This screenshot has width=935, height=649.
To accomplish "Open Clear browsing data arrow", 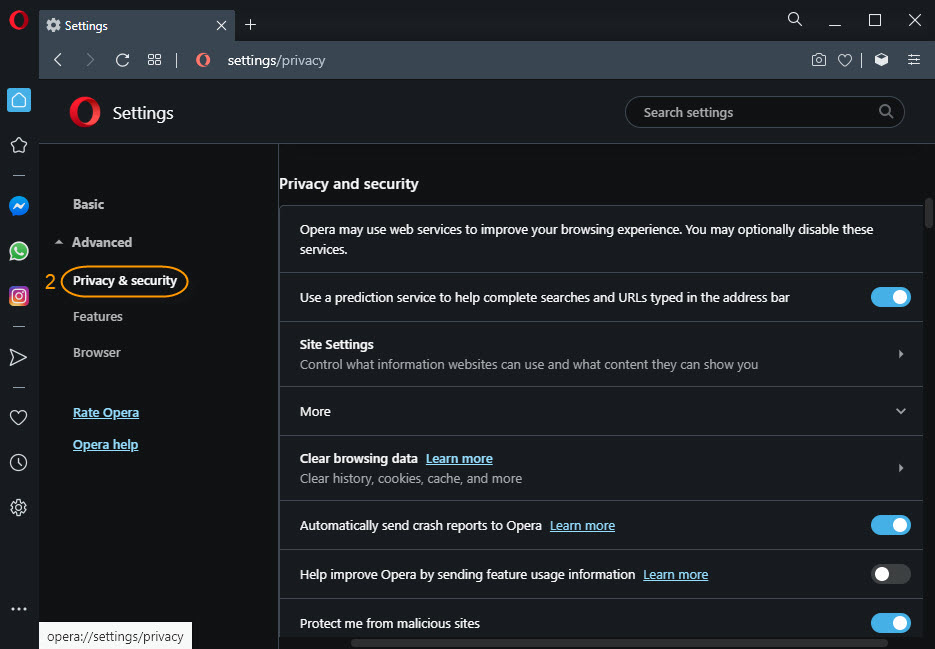I will tap(900, 468).
